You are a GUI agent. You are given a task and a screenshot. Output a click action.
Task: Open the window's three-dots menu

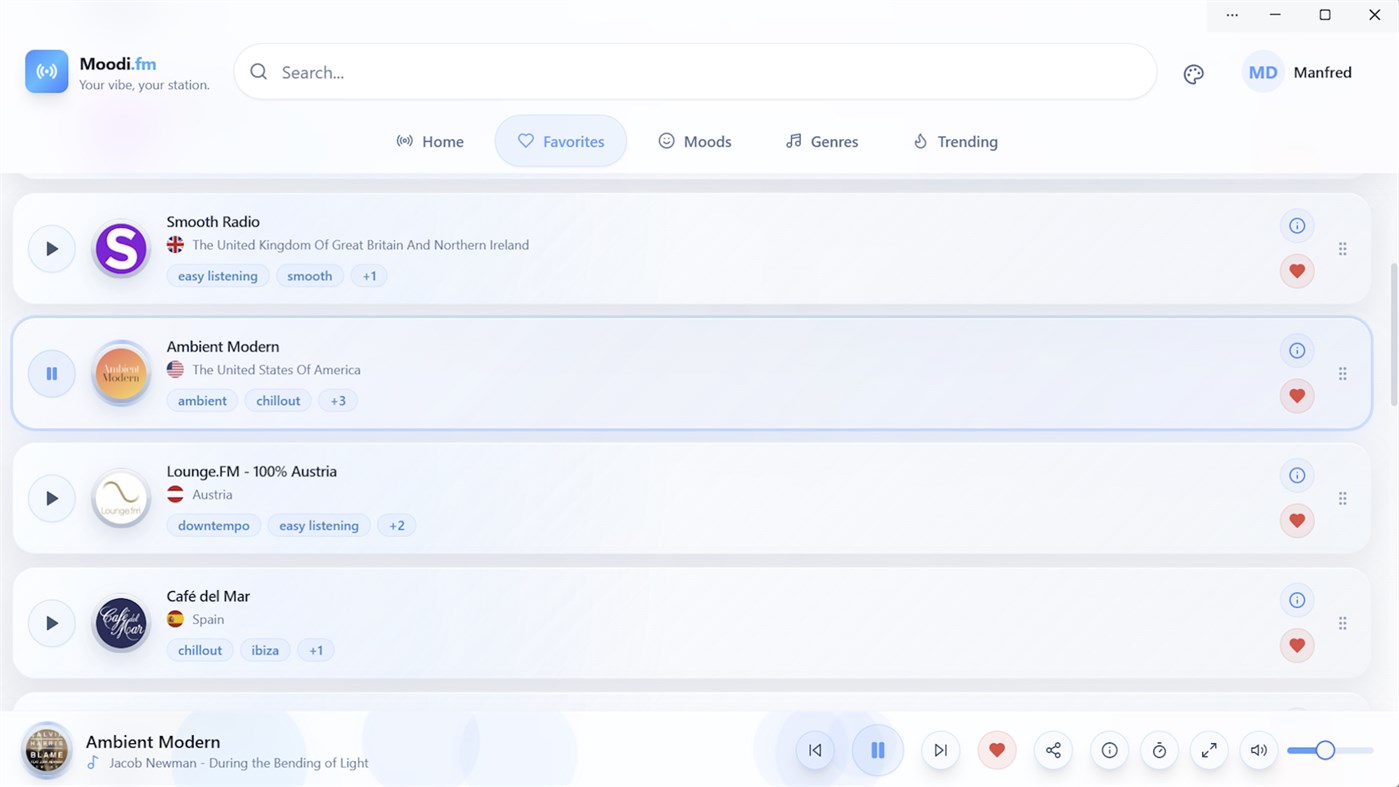point(1232,15)
